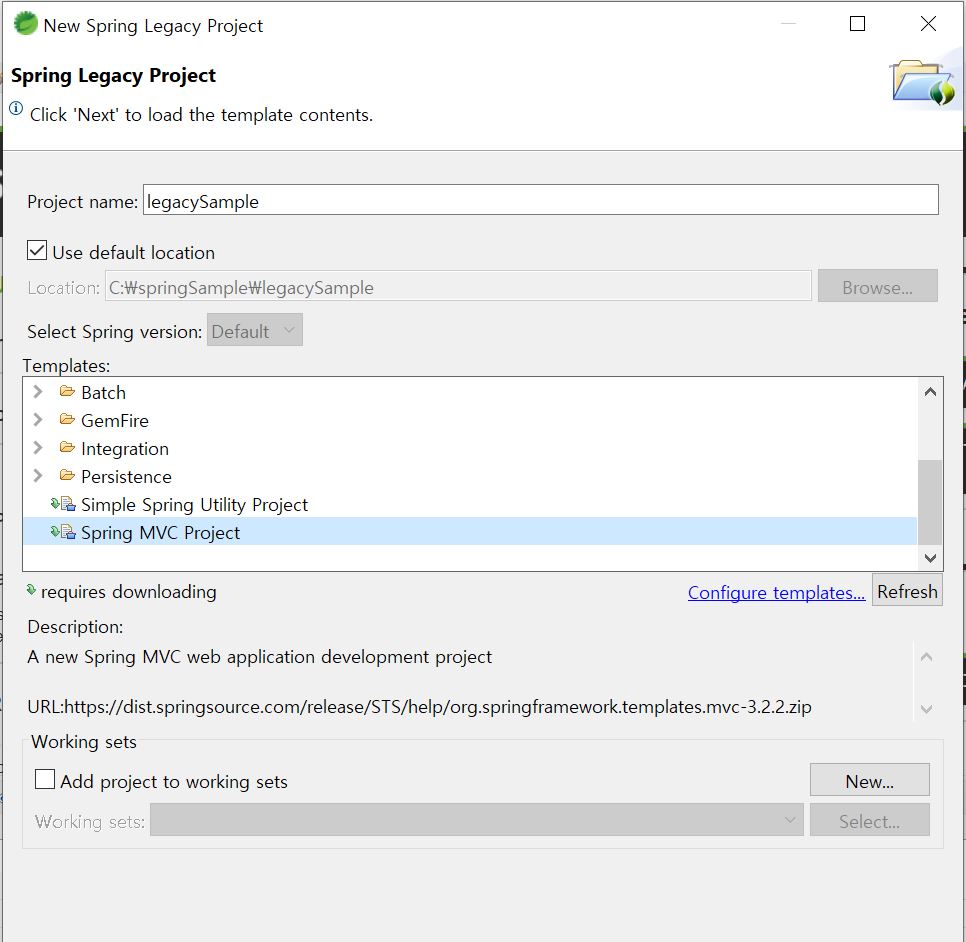Click the Batch folder icon
Image resolution: width=966 pixels, height=942 pixels.
67,391
